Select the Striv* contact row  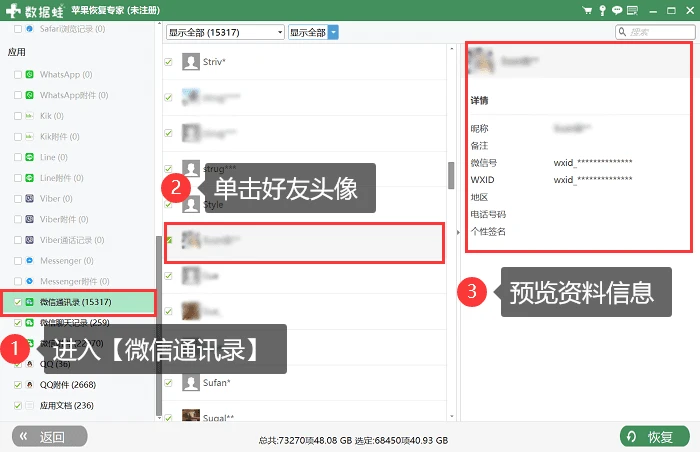pyautogui.click(x=304, y=62)
